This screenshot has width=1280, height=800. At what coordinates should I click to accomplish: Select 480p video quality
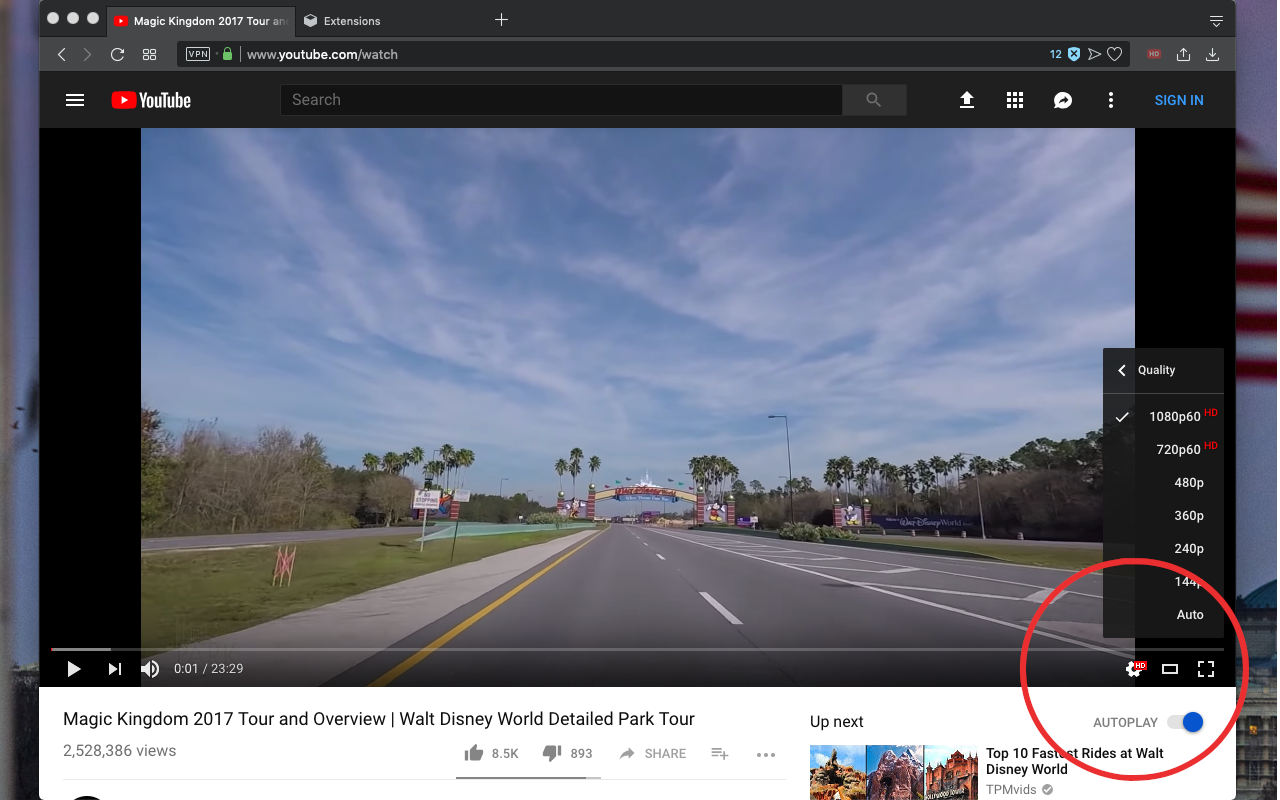point(1189,482)
